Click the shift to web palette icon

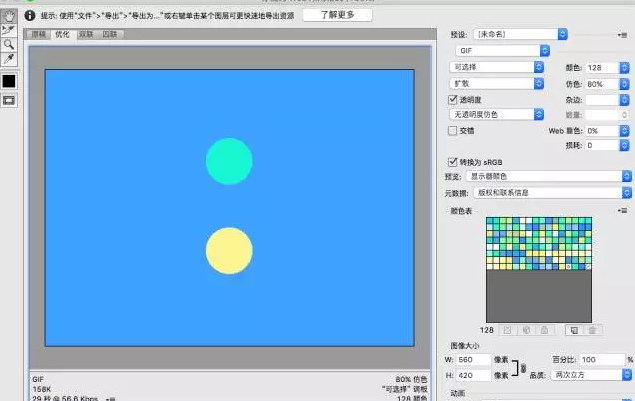click(526, 330)
